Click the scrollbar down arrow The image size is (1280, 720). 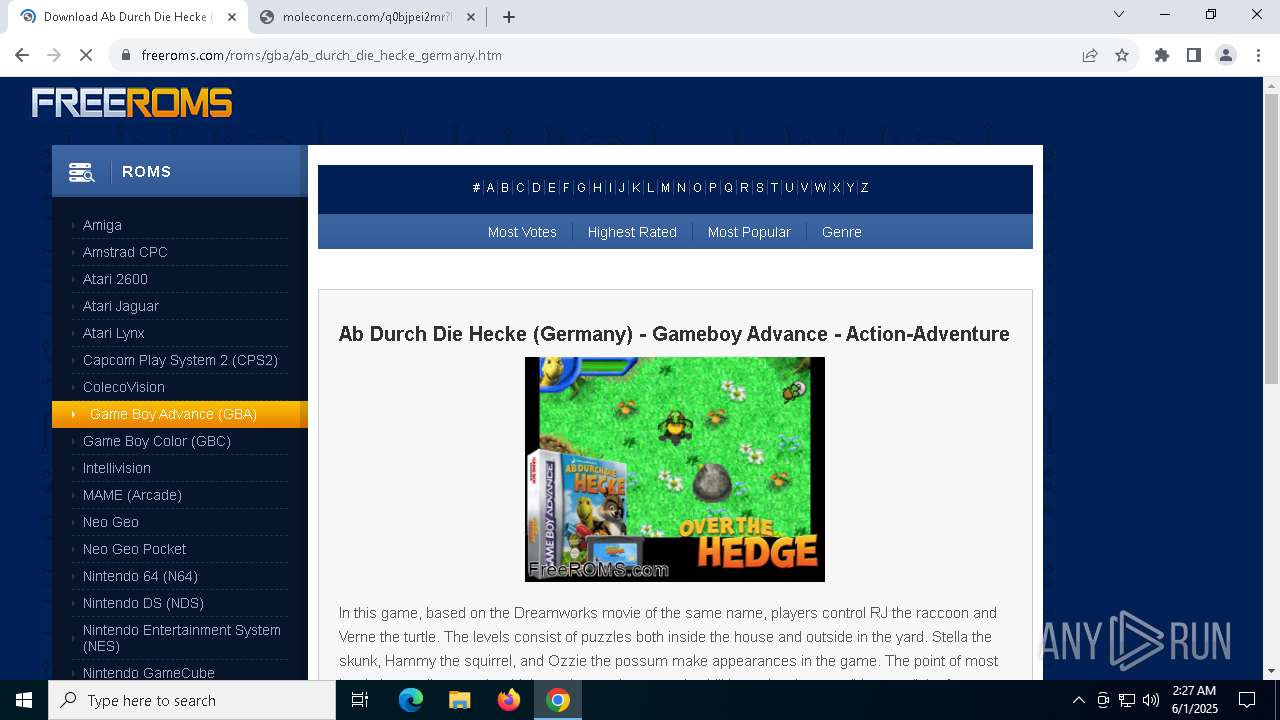[1271, 671]
